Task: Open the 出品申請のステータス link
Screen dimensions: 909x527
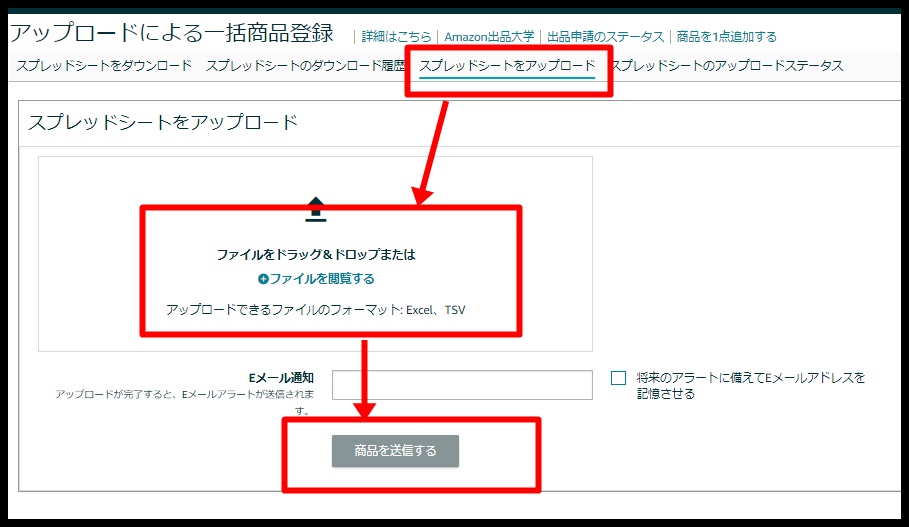Action: click(605, 37)
